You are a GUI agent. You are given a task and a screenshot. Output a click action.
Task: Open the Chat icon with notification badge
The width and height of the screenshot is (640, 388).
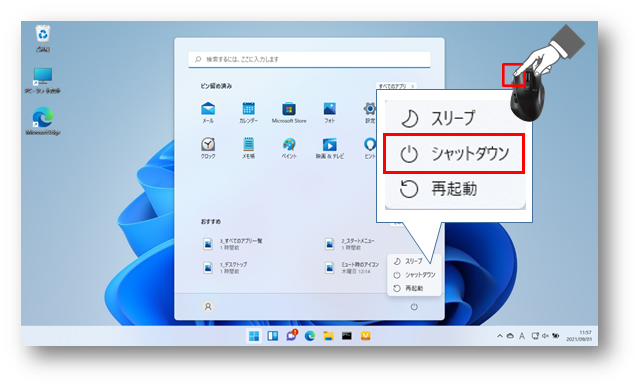click(291, 335)
